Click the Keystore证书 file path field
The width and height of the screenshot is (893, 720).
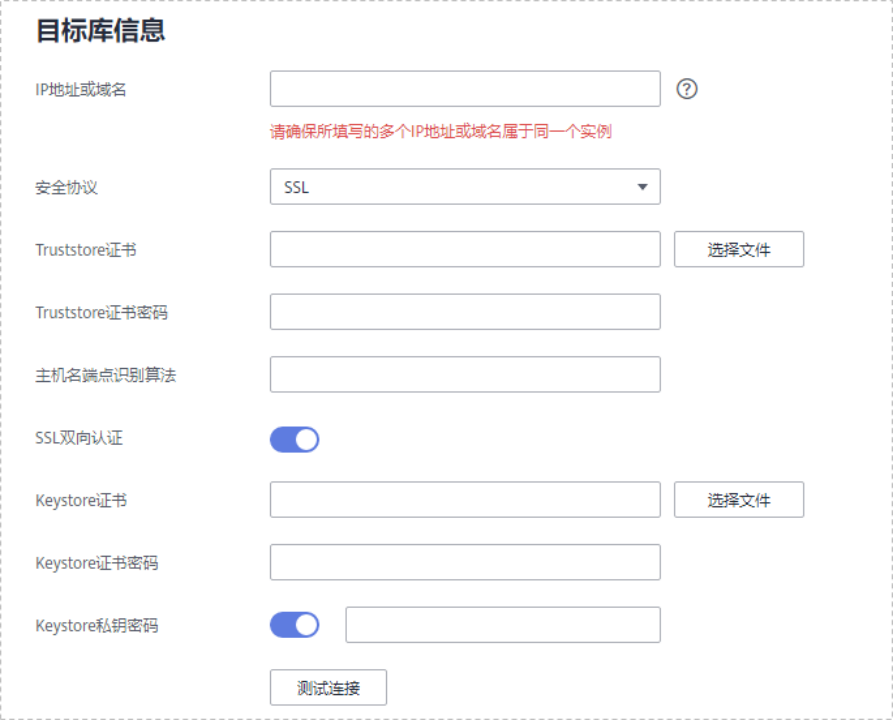(x=465, y=500)
